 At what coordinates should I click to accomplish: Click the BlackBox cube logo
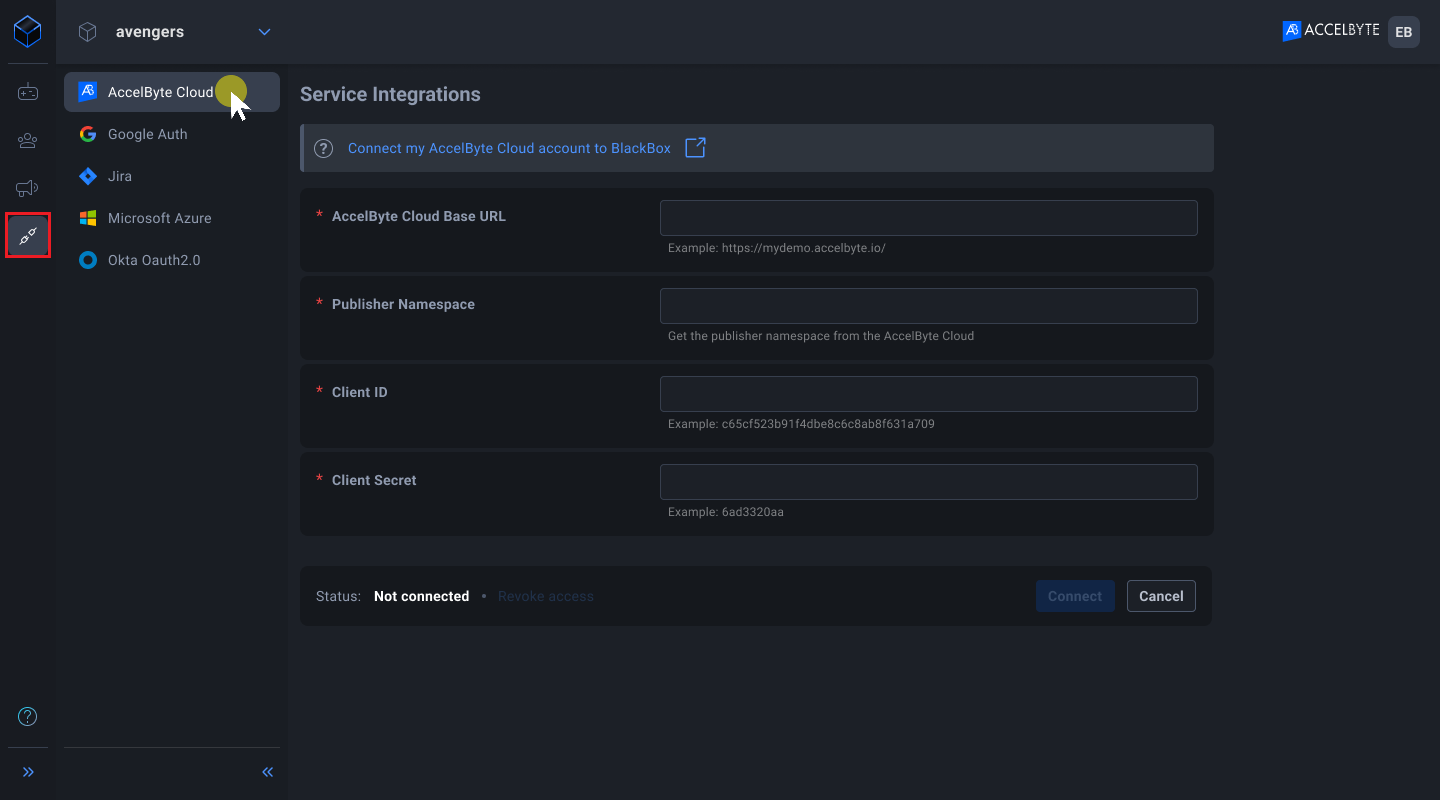[x=28, y=32]
